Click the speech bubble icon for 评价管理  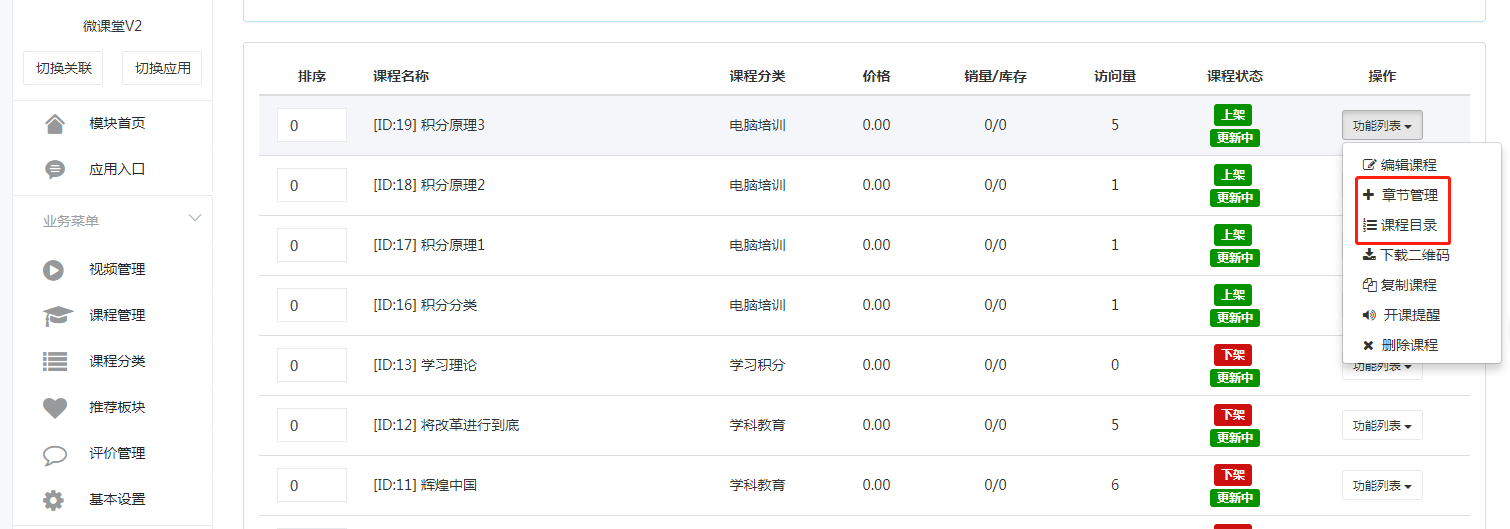click(x=55, y=455)
